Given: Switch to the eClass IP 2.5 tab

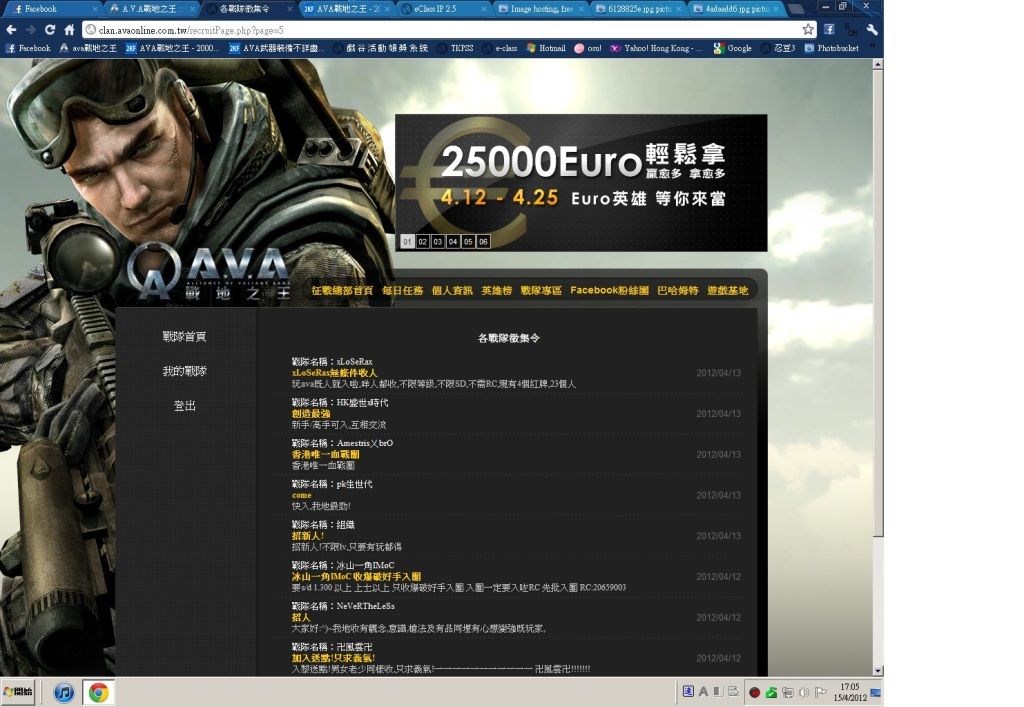Looking at the screenshot, I should click(x=443, y=8).
